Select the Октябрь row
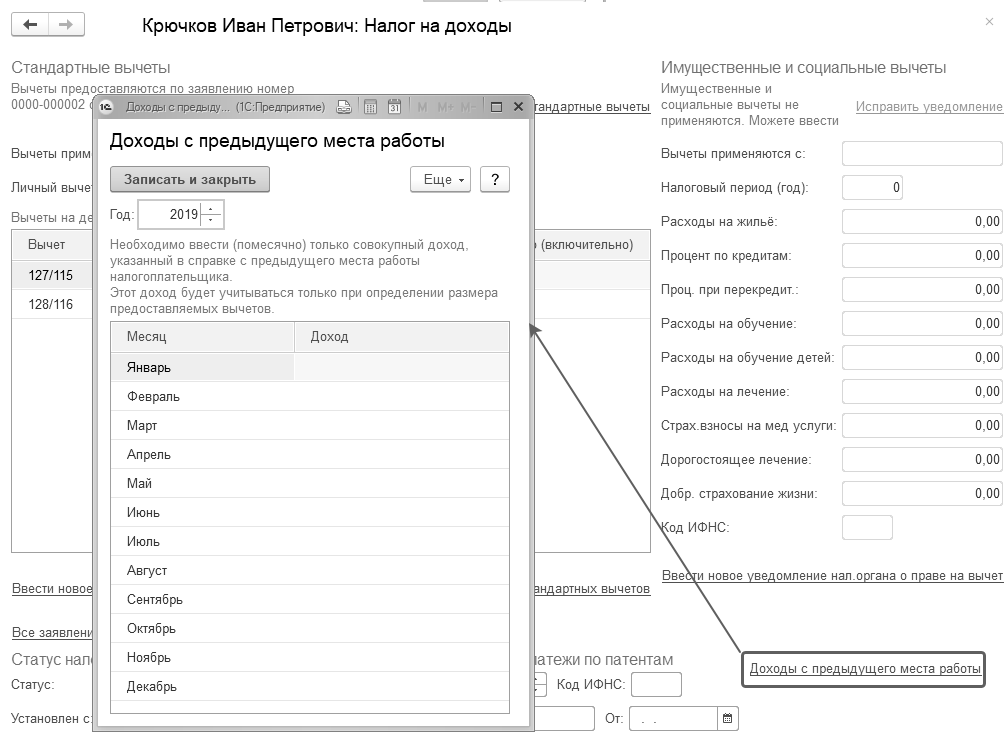Viewport: 1007px width, 736px height. pyautogui.click(x=310, y=628)
